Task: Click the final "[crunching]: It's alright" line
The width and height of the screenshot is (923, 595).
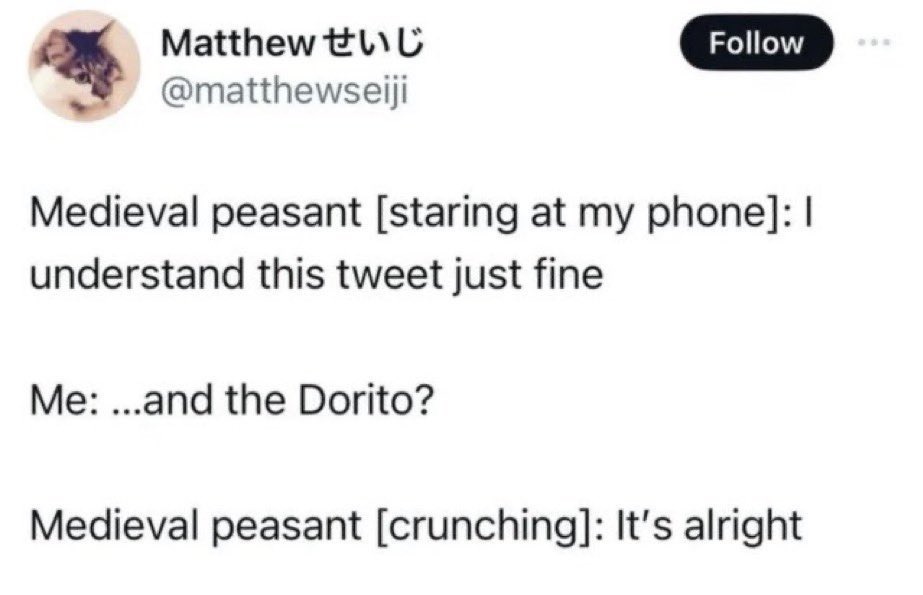Action: (x=416, y=525)
